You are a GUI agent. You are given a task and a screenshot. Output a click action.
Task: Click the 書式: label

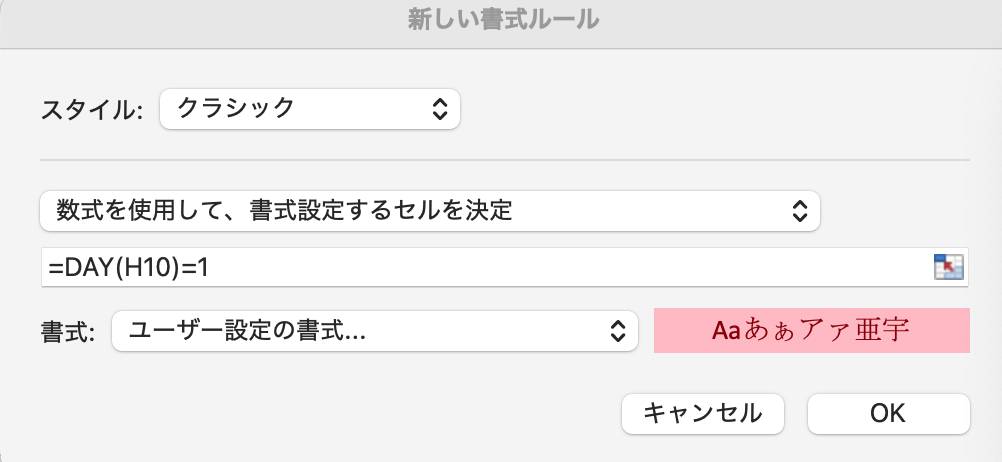[68, 332]
